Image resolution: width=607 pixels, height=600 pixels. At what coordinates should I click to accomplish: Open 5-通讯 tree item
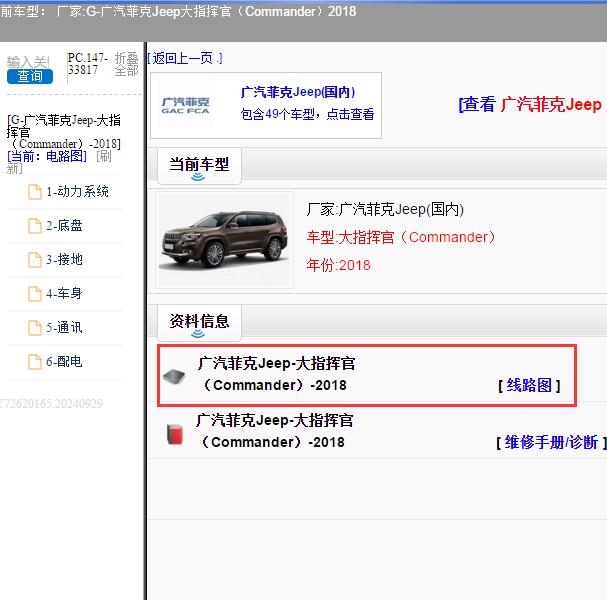64,328
